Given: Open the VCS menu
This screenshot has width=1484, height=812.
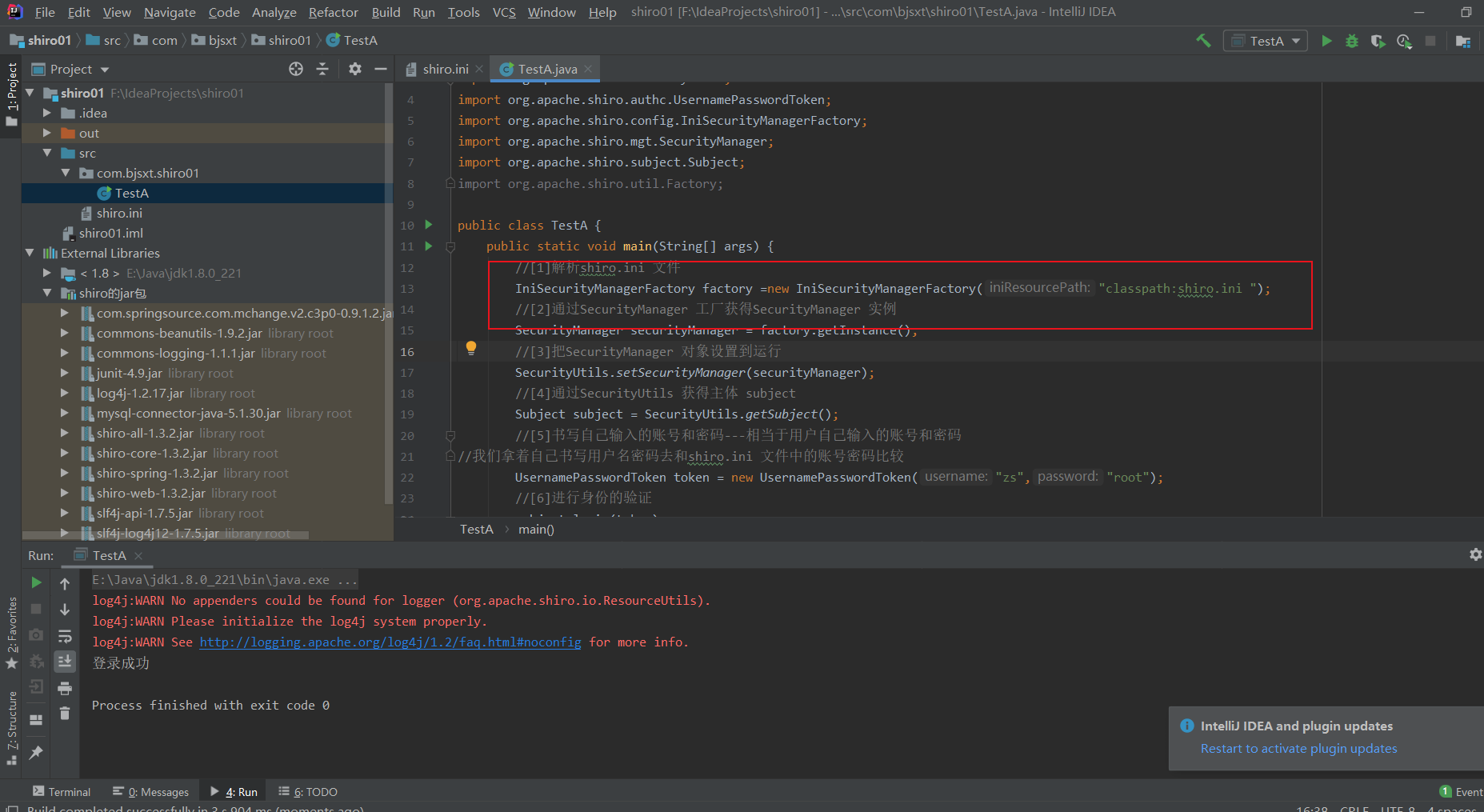Looking at the screenshot, I should (x=504, y=12).
